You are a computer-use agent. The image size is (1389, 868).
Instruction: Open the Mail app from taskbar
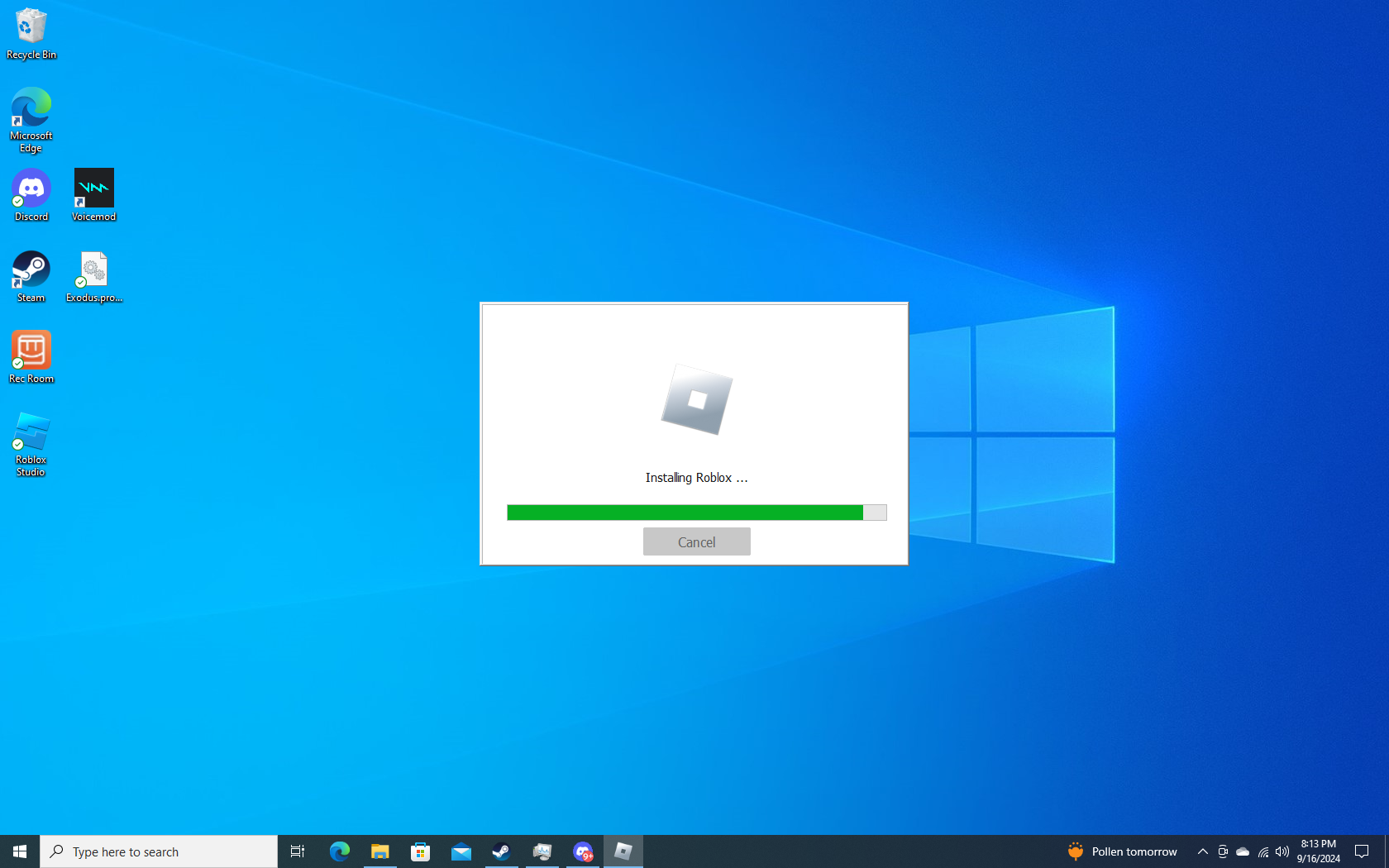point(461,851)
